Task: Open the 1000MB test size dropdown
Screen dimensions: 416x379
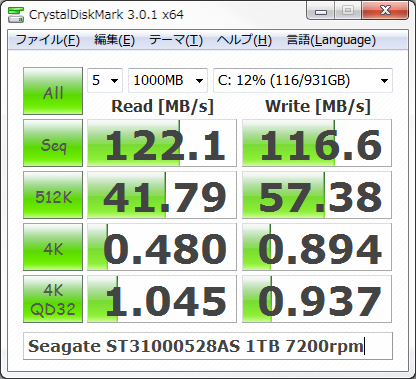Action: [168, 80]
